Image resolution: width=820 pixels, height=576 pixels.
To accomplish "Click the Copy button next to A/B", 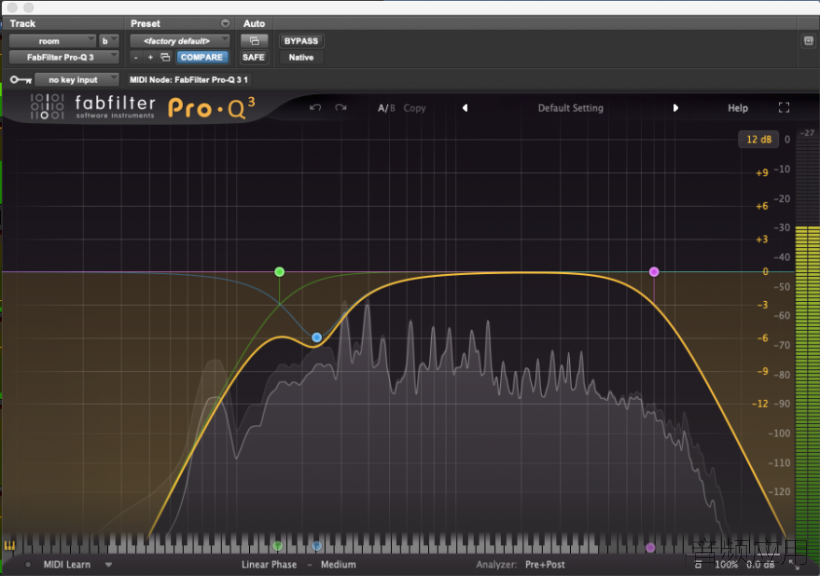I will click(415, 108).
